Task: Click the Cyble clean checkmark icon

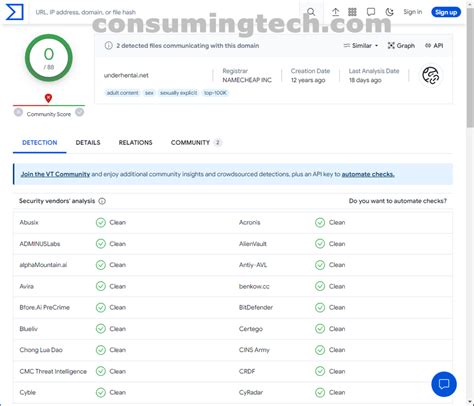Action: tap(101, 392)
